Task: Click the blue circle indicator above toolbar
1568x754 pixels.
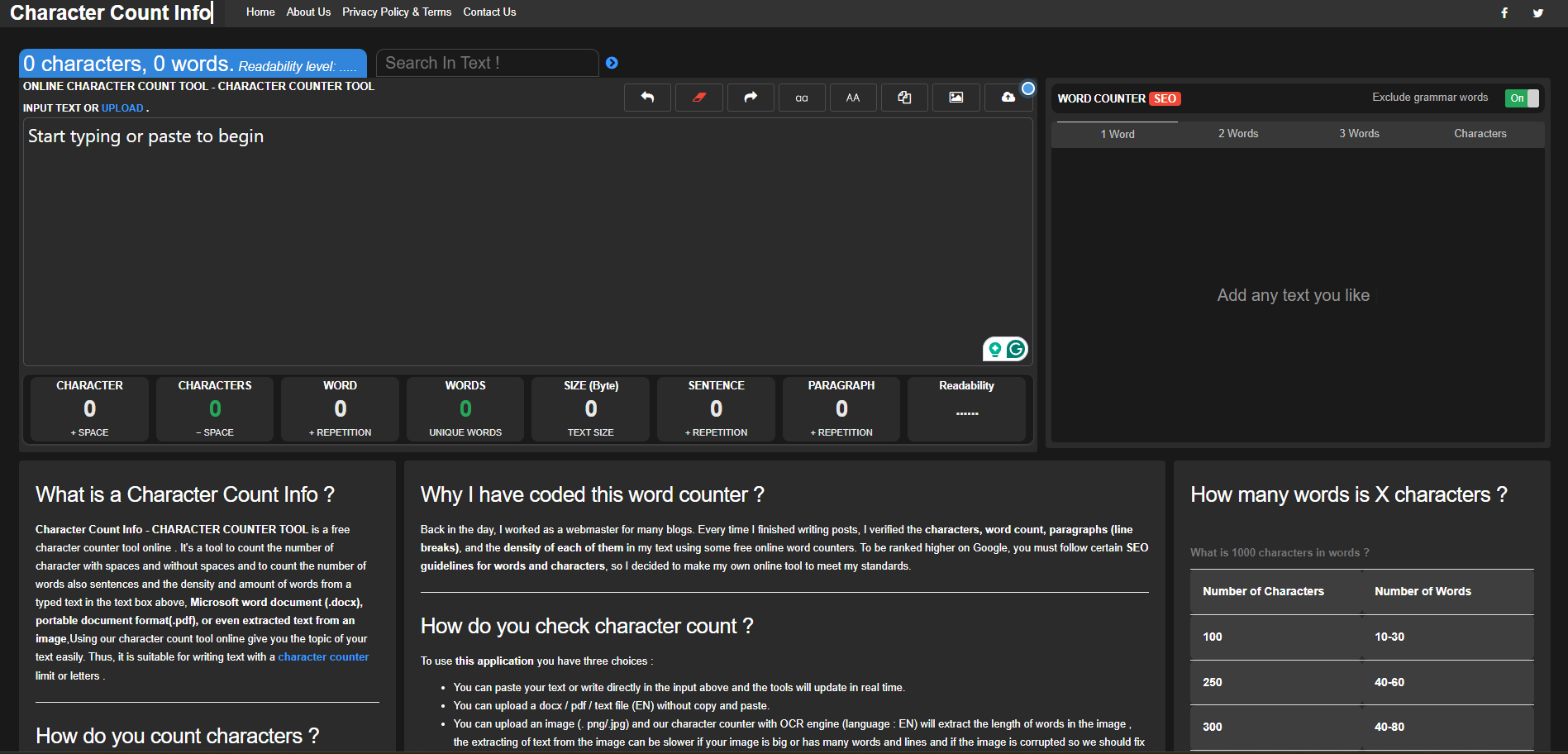Action: 1028,88
